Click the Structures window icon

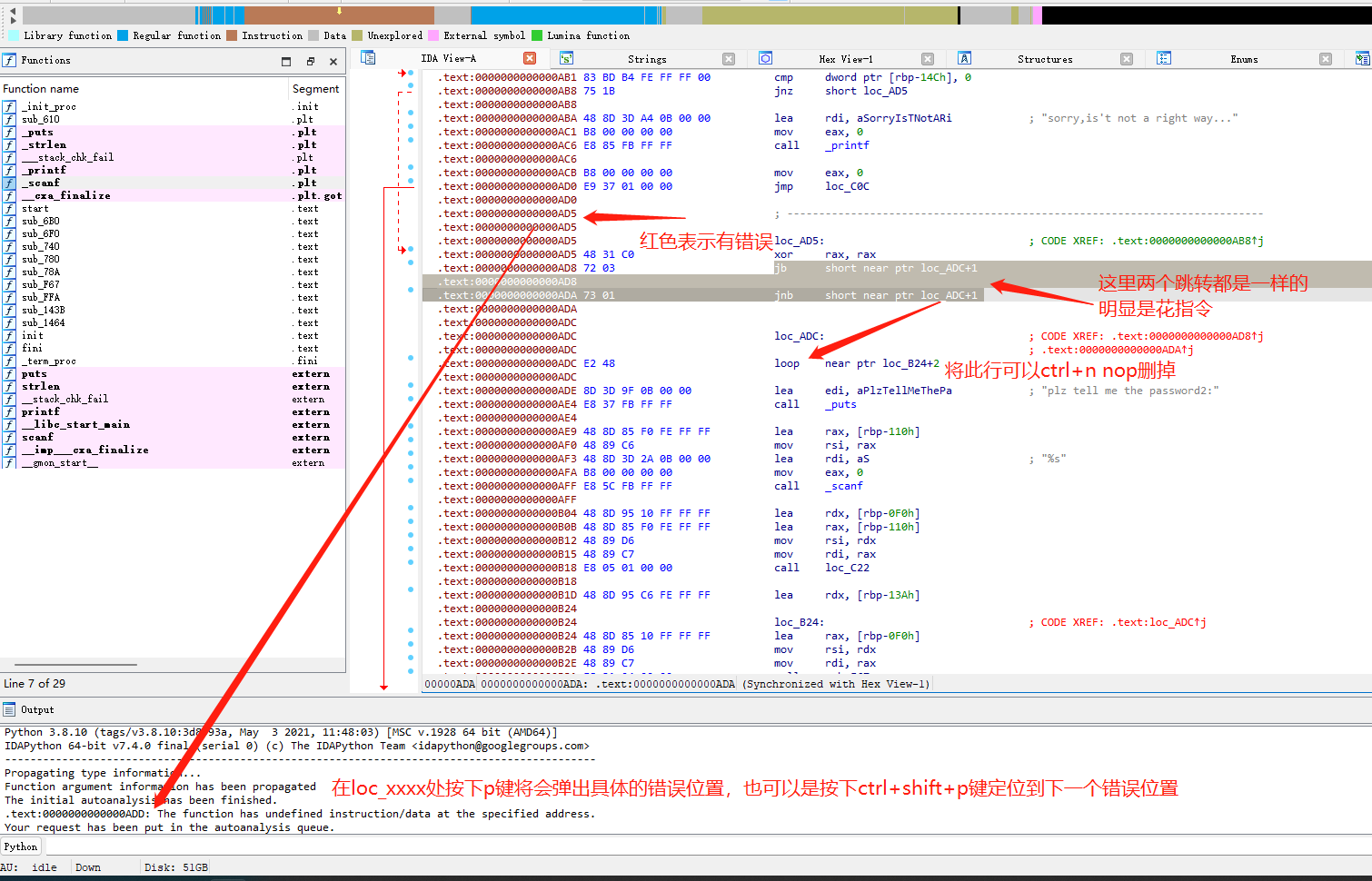click(x=964, y=57)
